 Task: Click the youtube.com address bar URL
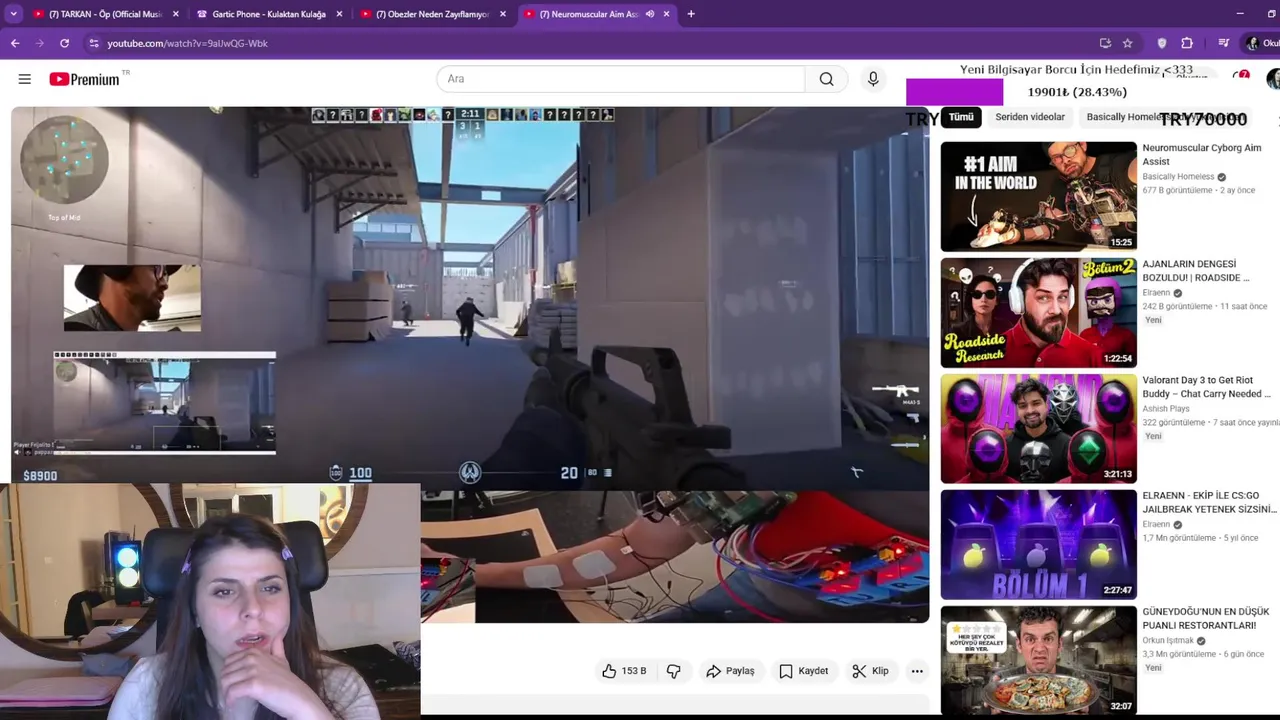(x=187, y=43)
